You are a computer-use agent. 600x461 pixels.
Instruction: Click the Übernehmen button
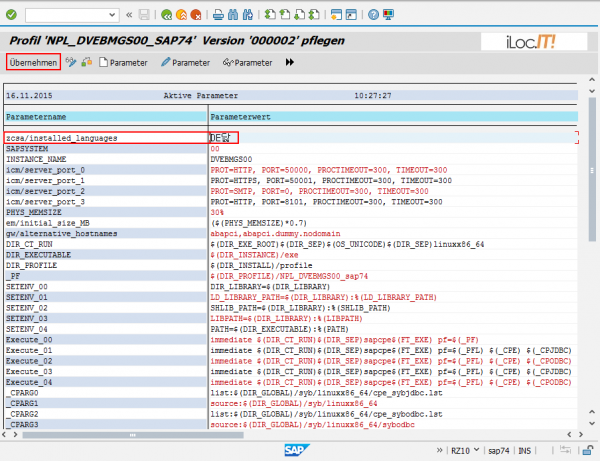[33, 62]
